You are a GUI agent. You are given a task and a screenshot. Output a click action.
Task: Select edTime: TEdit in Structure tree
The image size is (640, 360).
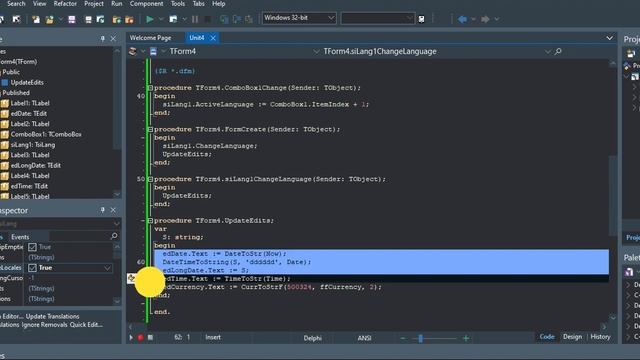coord(29,186)
